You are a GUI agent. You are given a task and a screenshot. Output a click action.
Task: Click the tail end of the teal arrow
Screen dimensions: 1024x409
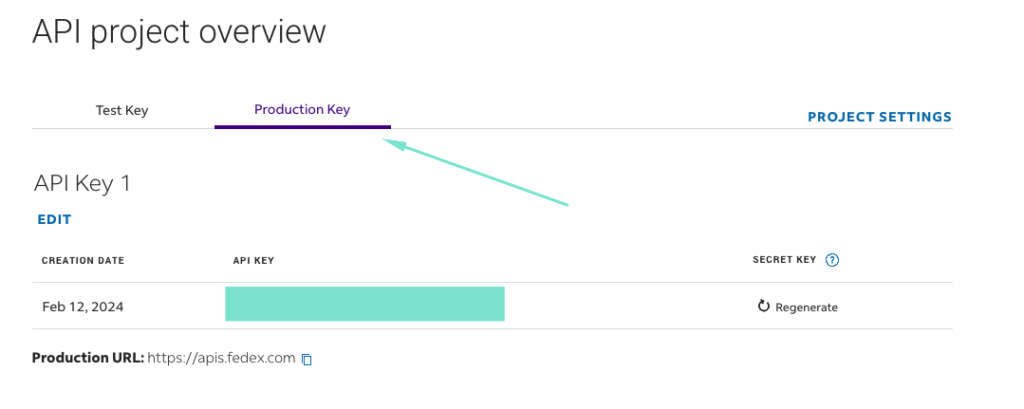(x=566, y=204)
